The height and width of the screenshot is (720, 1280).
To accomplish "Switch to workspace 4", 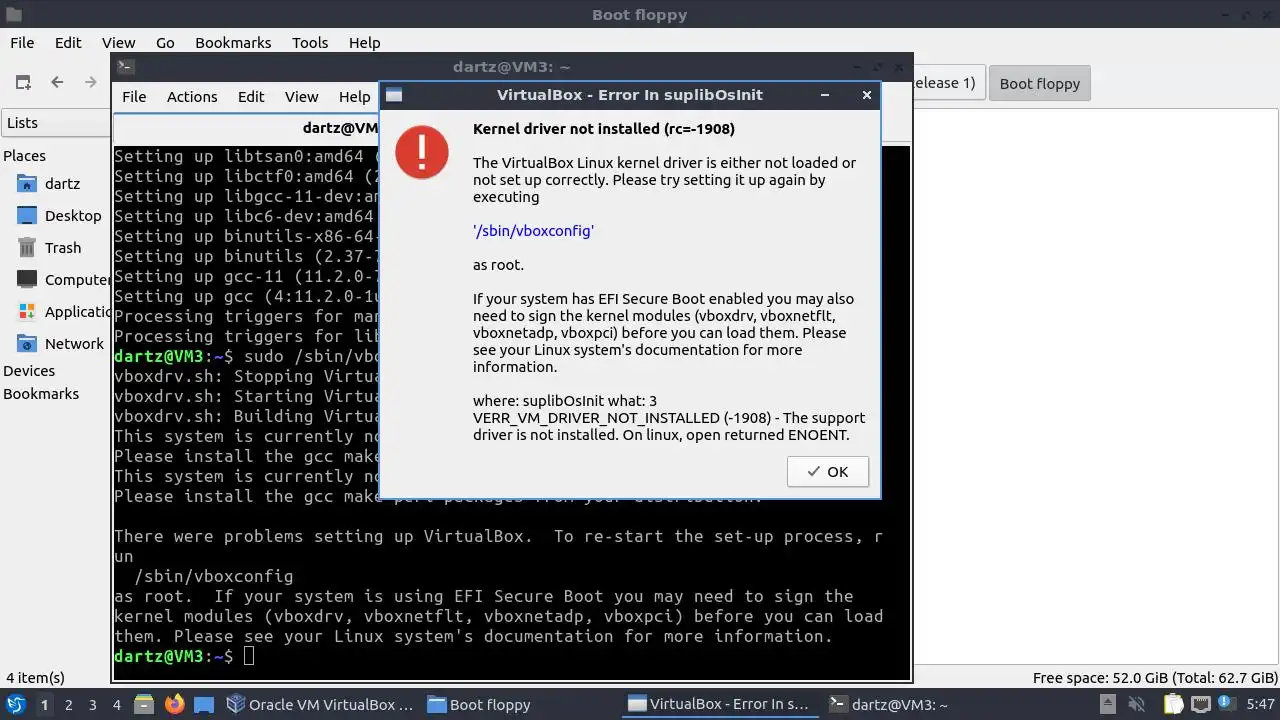I will coord(116,705).
